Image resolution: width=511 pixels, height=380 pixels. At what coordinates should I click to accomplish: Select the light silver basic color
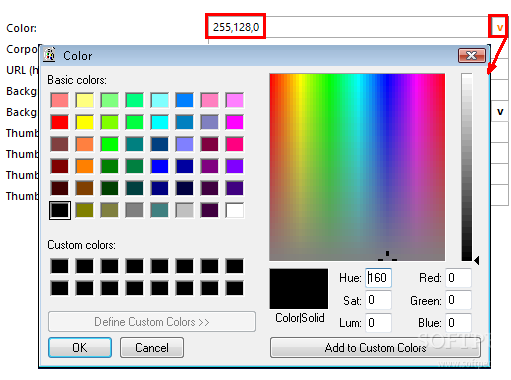[185, 210]
